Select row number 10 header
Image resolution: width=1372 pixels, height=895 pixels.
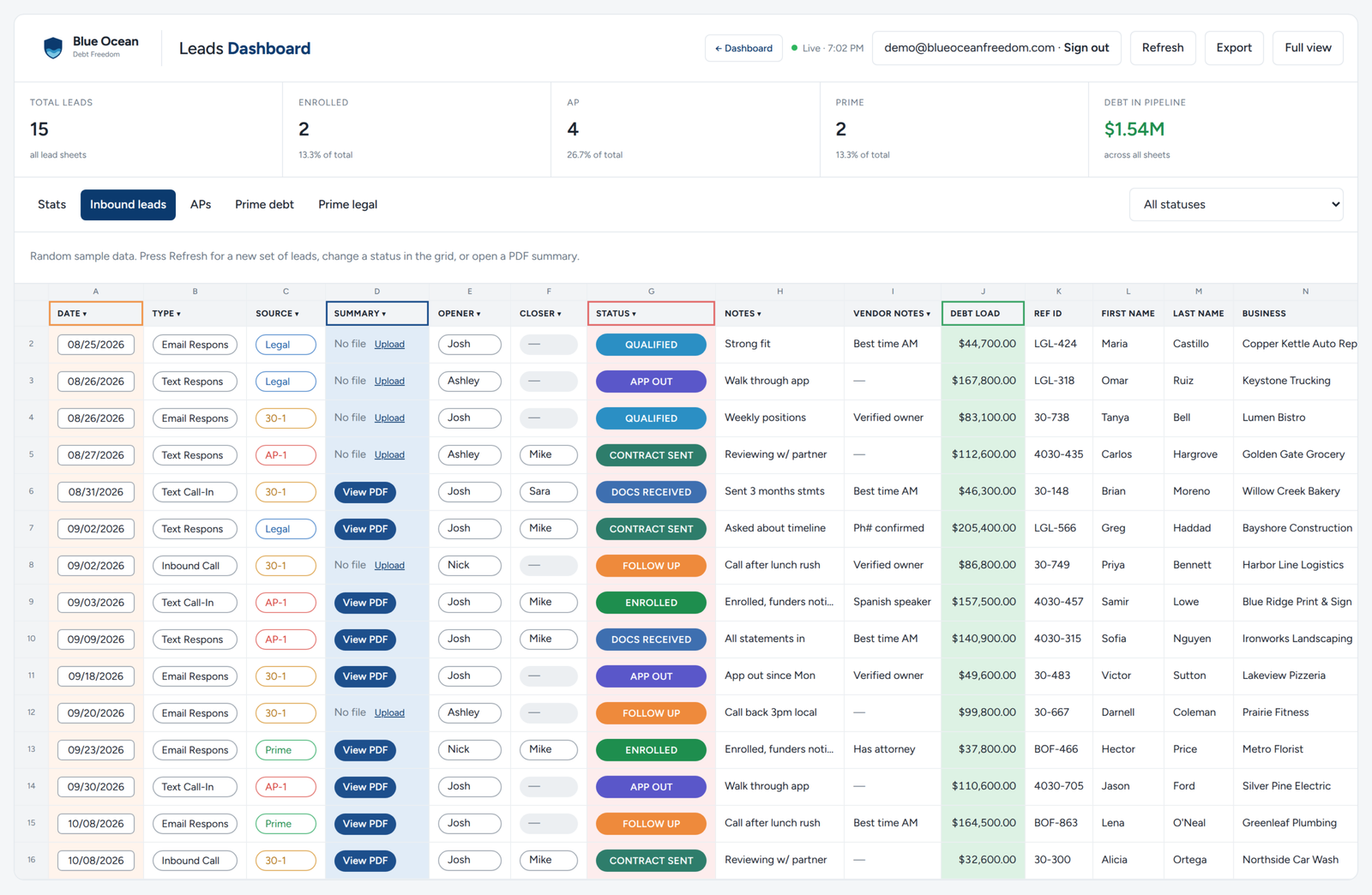(32, 640)
